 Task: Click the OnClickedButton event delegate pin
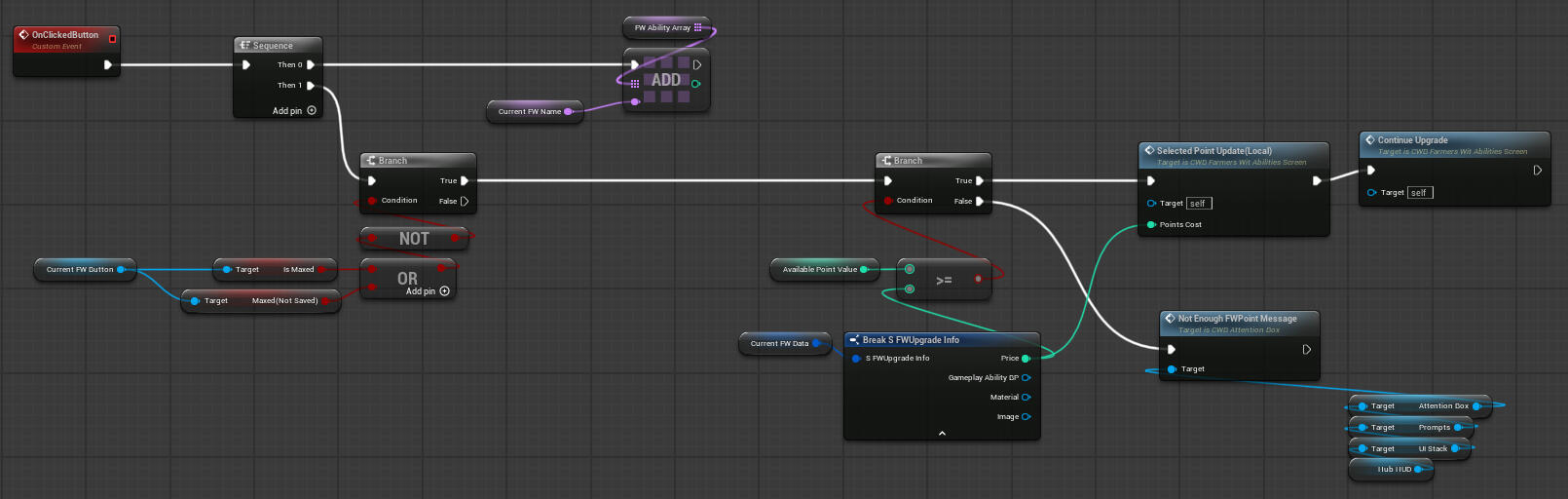pyautogui.click(x=112, y=39)
